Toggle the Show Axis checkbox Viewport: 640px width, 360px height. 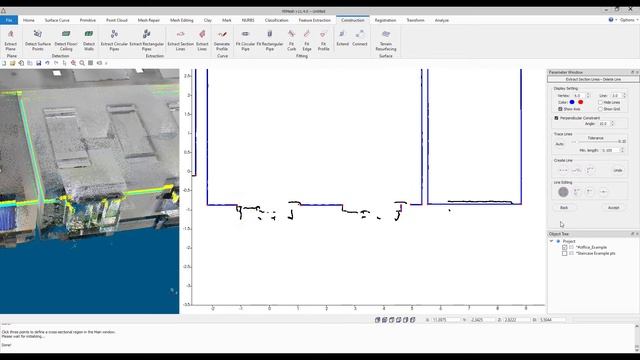[x=560, y=109]
